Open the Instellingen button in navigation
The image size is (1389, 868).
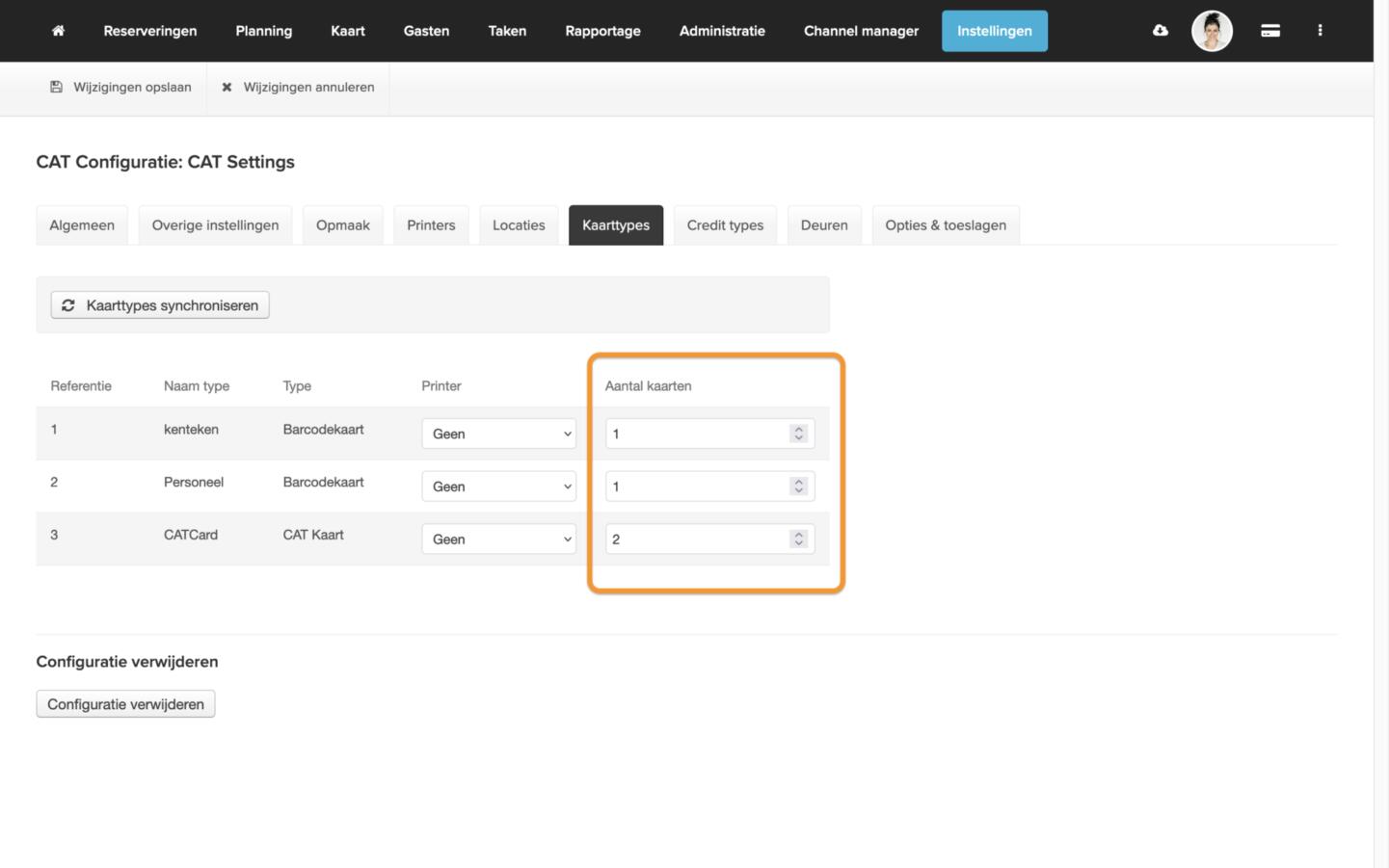(994, 31)
